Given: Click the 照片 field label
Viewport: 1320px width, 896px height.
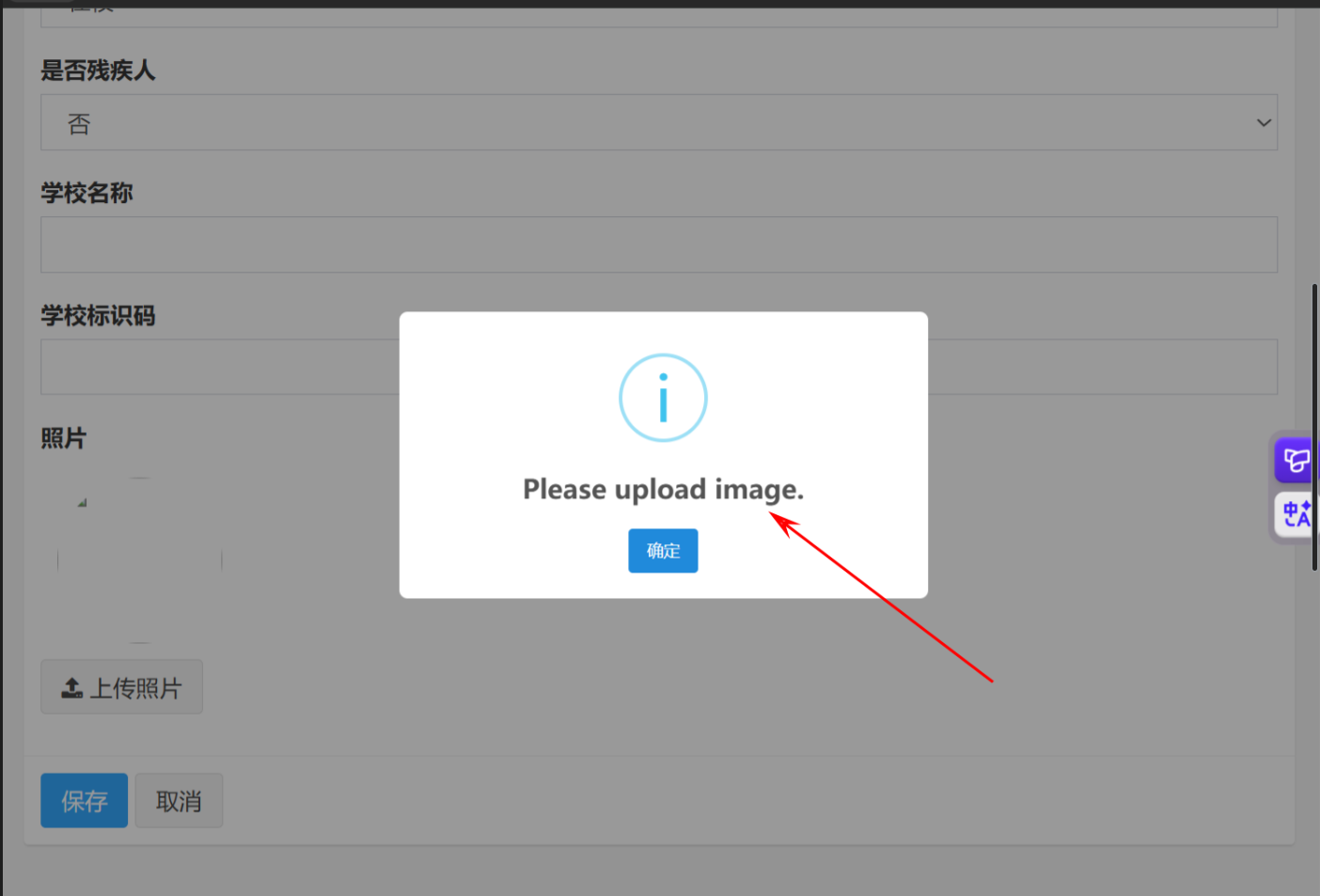Looking at the screenshot, I should tap(63, 438).
